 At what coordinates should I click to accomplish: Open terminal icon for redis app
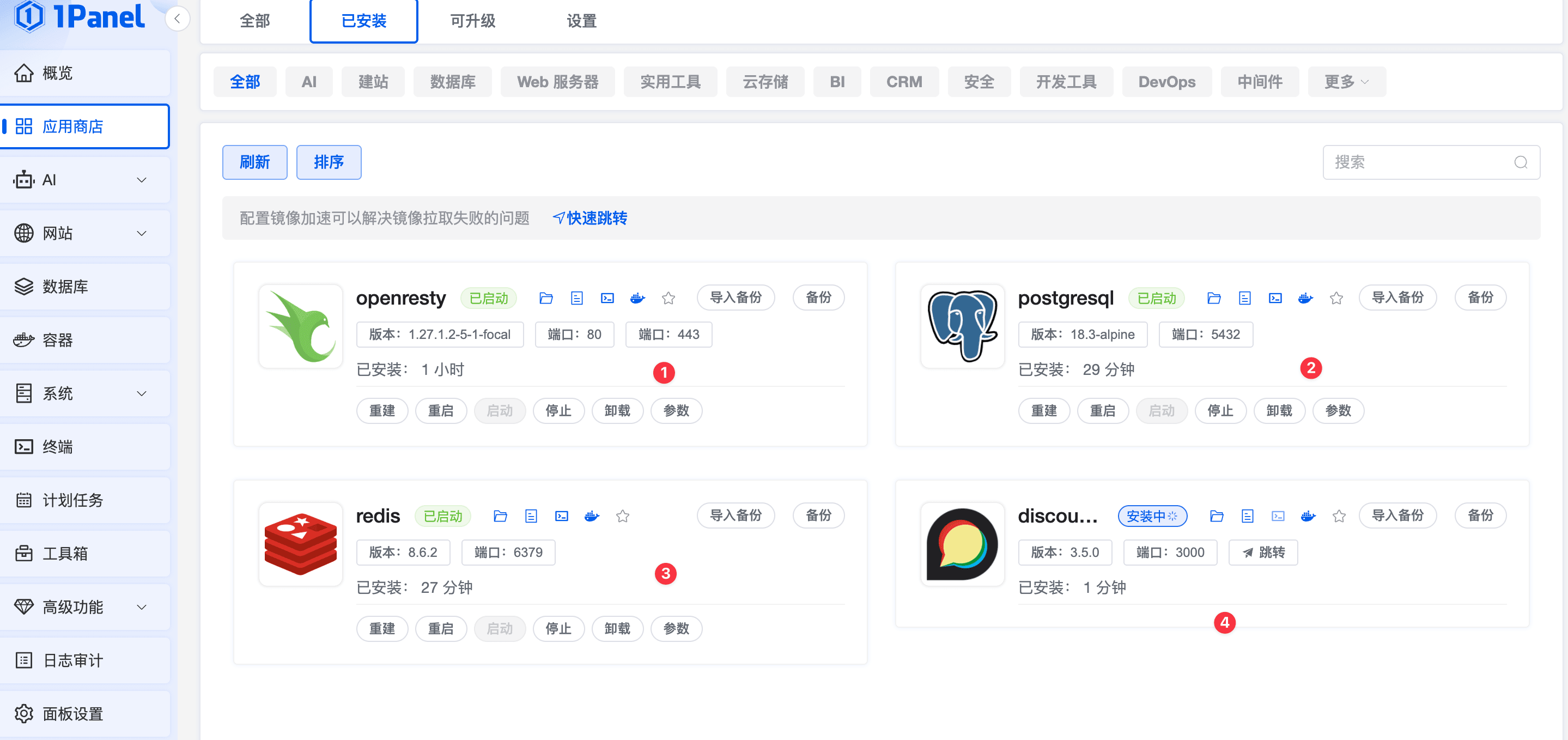point(561,516)
